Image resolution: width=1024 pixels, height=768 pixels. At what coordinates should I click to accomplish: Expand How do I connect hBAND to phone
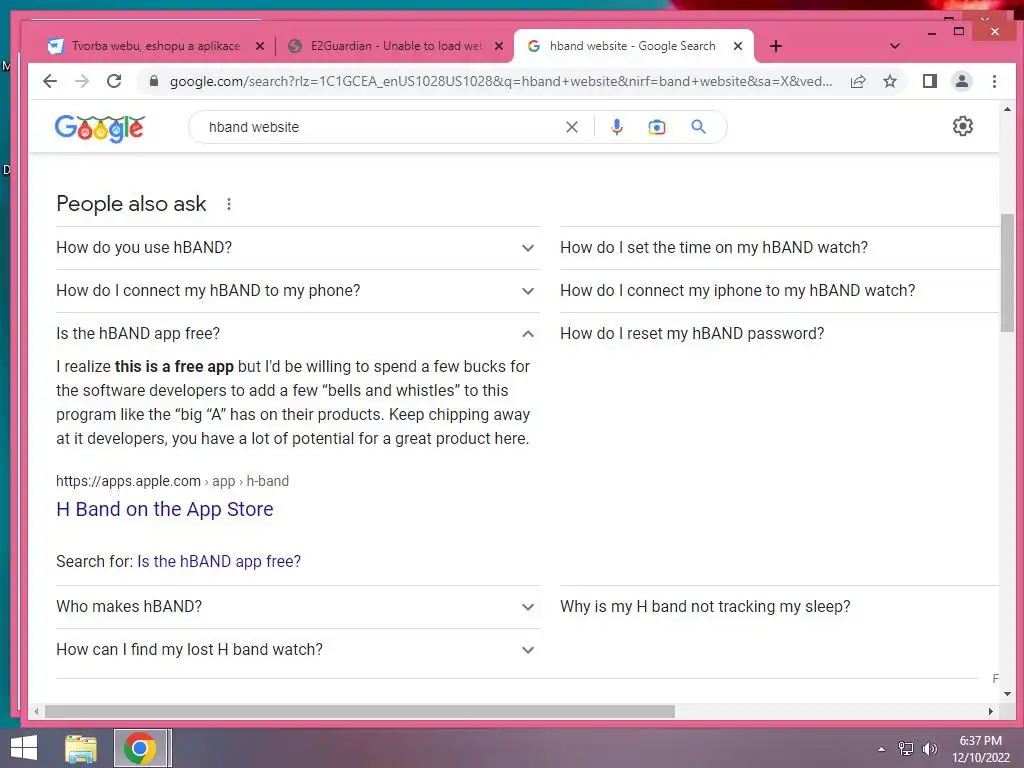pyautogui.click(x=297, y=291)
